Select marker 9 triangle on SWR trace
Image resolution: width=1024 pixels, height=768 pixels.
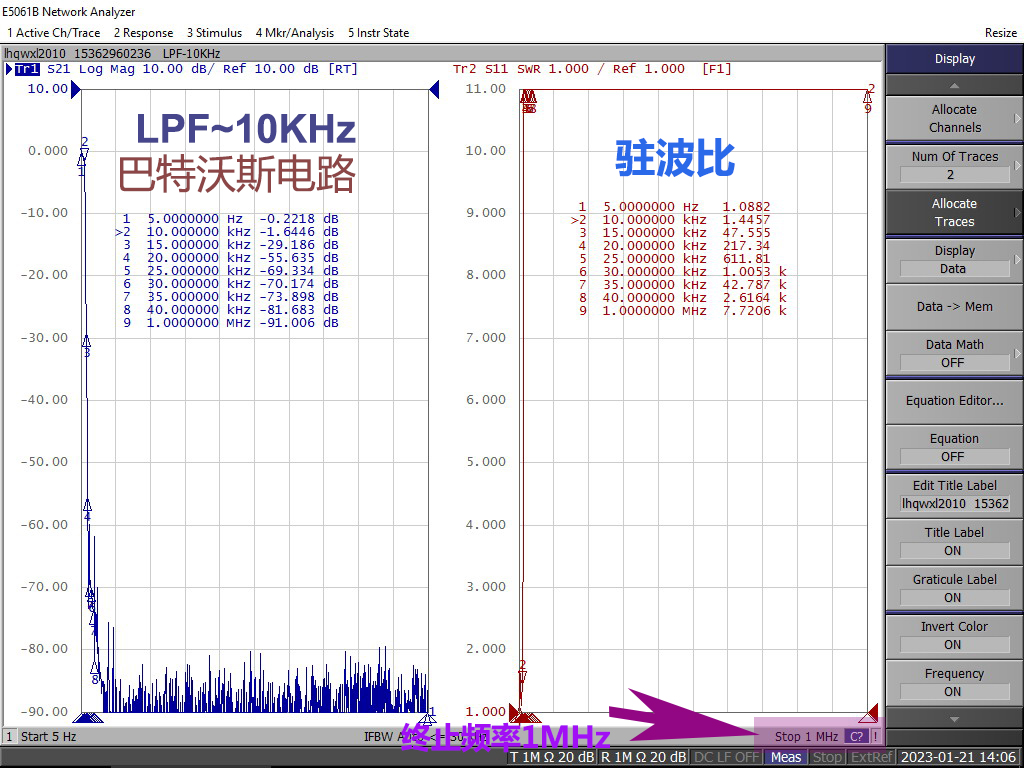point(867,99)
